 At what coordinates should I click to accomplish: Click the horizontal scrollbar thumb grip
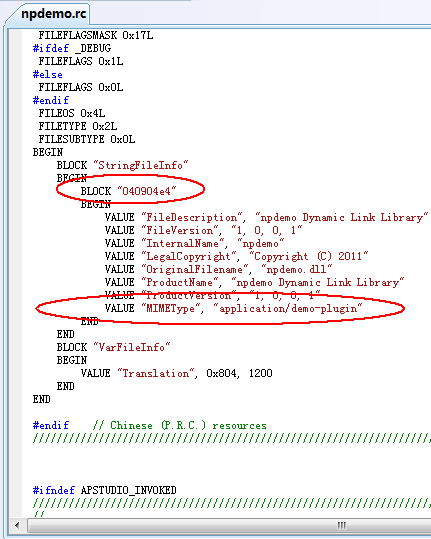pos(341,525)
